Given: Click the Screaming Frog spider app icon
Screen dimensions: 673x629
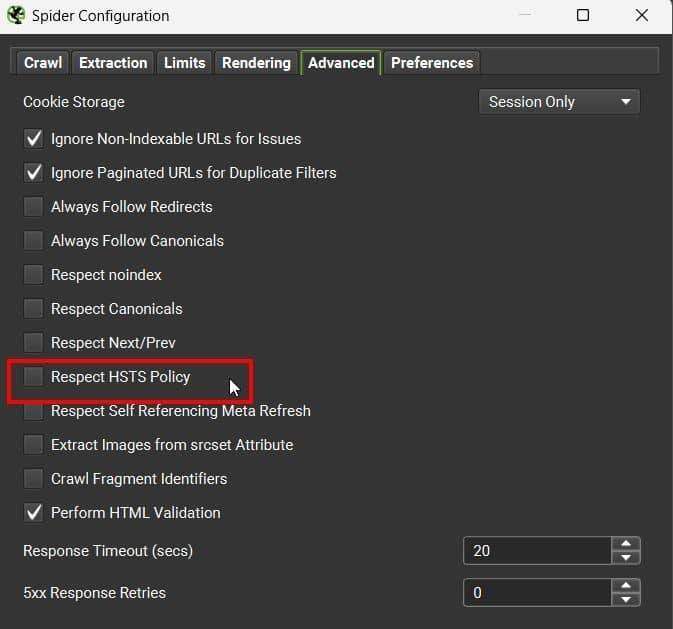Looking at the screenshot, I should point(16,15).
